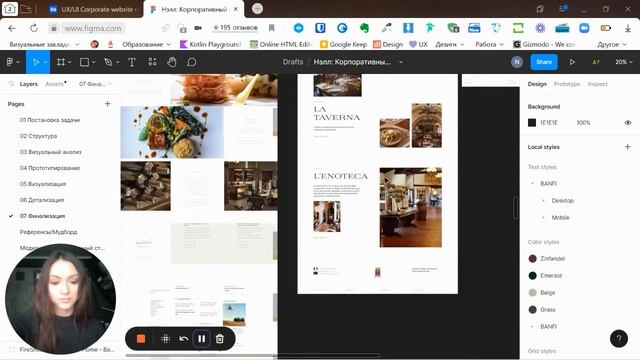Switch to the Prototype tab

tap(567, 84)
